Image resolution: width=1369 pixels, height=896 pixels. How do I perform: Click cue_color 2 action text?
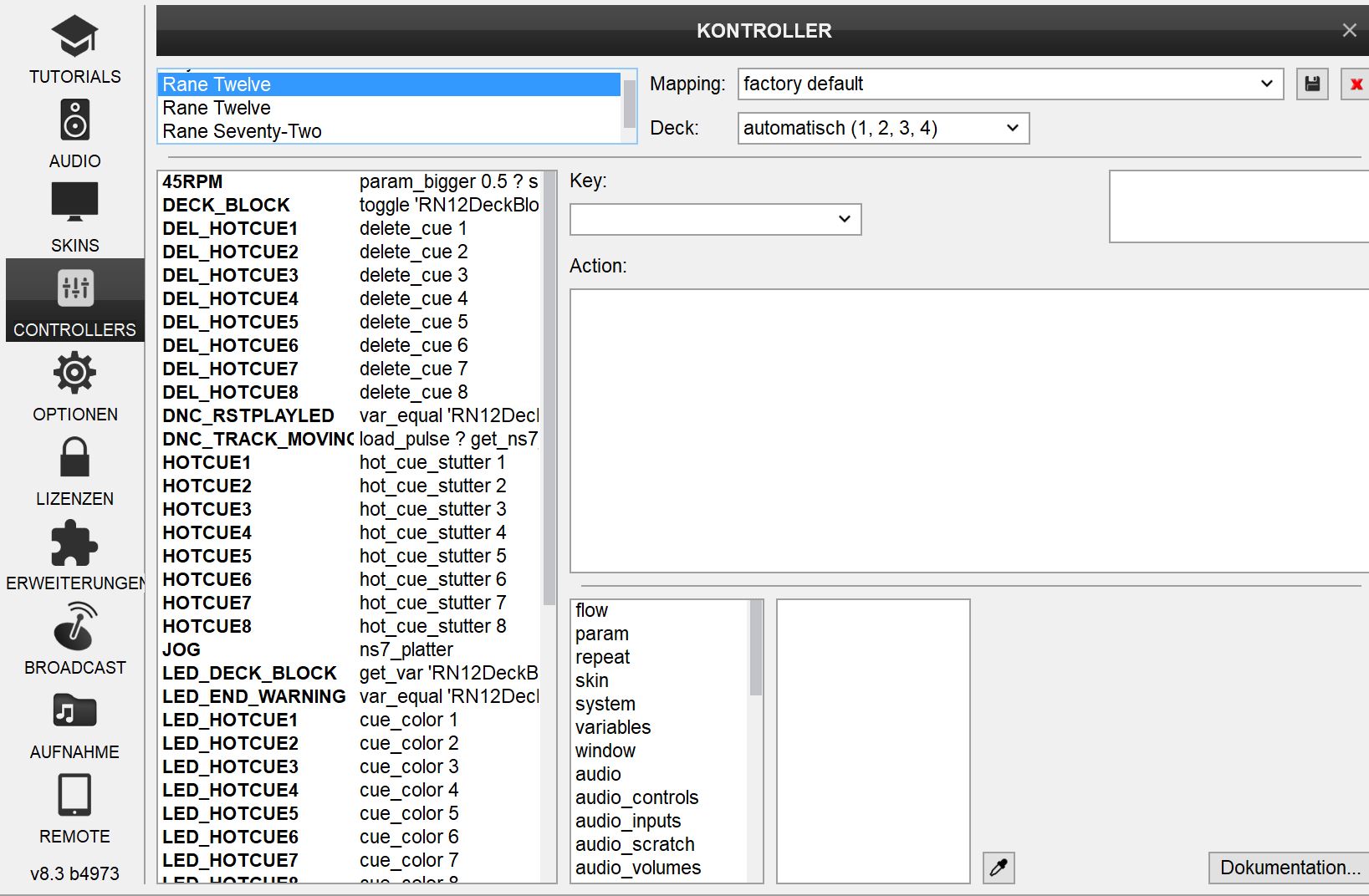(x=409, y=743)
